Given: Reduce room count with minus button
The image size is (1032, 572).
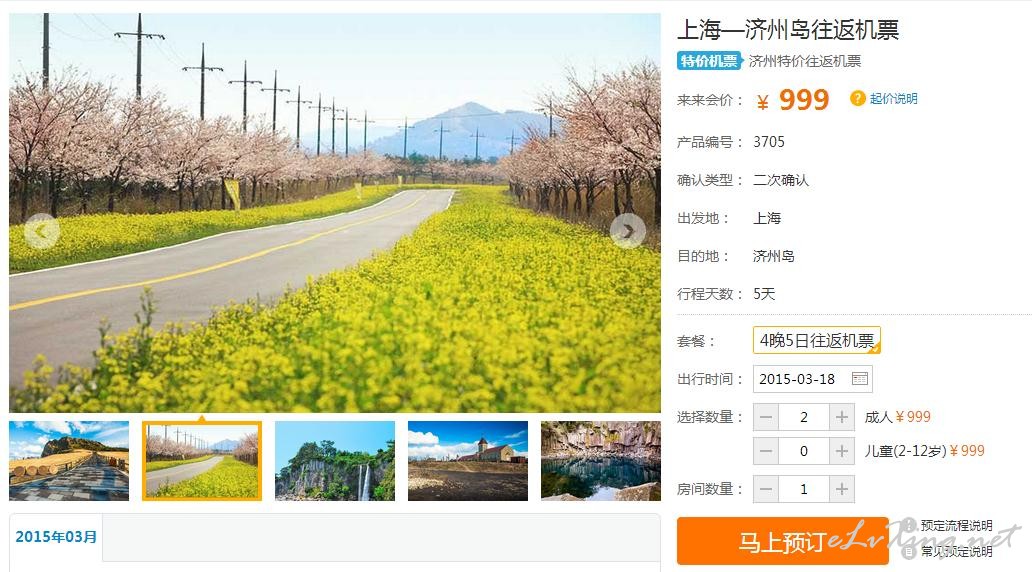Looking at the screenshot, I should click(765, 490).
